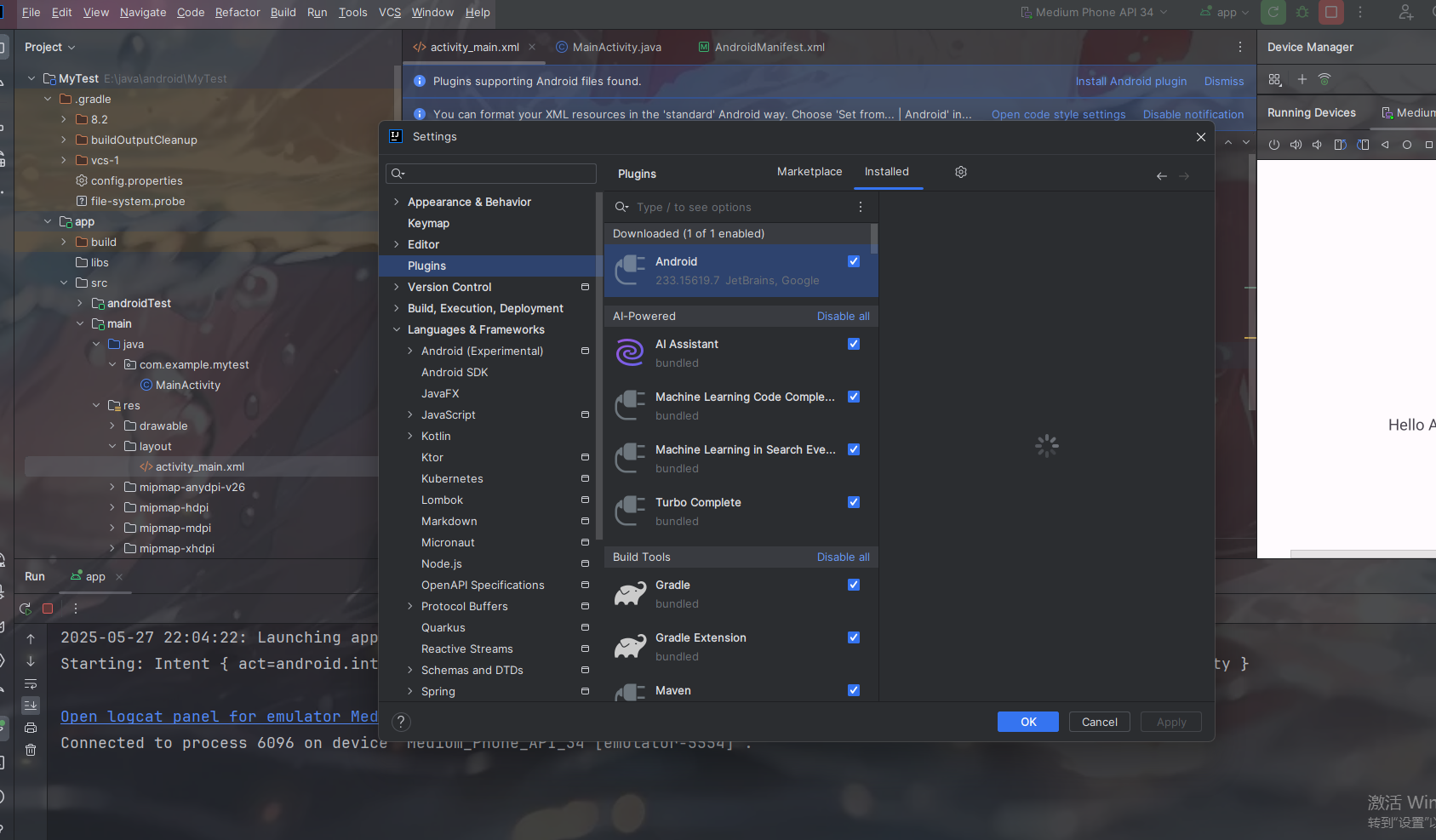The height and width of the screenshot is (840, 1436).
Task: Switch to AndroidManifest.xml editor tab
Action: [x=762, y=47]
